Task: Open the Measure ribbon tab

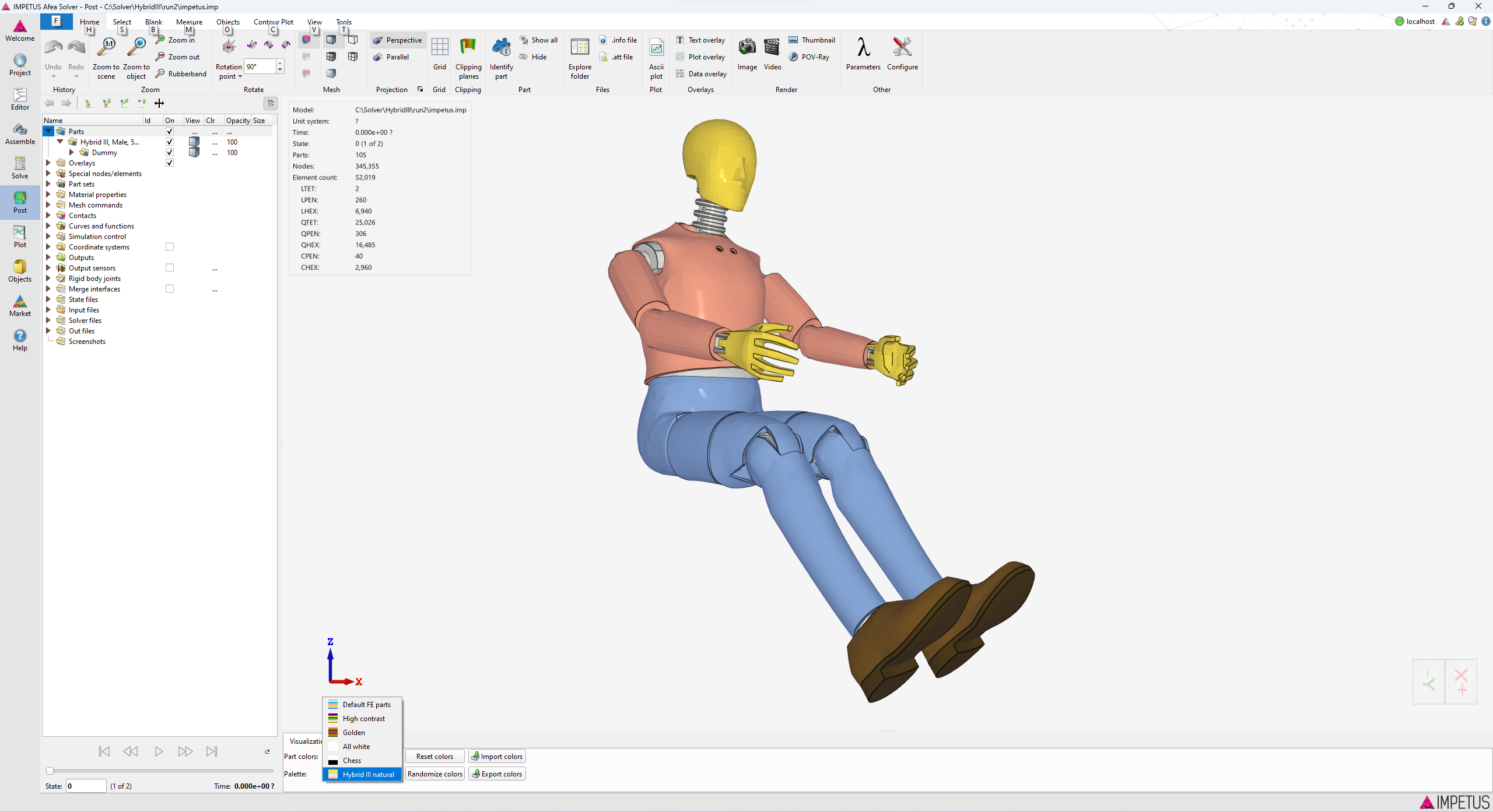Action: point(189,22)
